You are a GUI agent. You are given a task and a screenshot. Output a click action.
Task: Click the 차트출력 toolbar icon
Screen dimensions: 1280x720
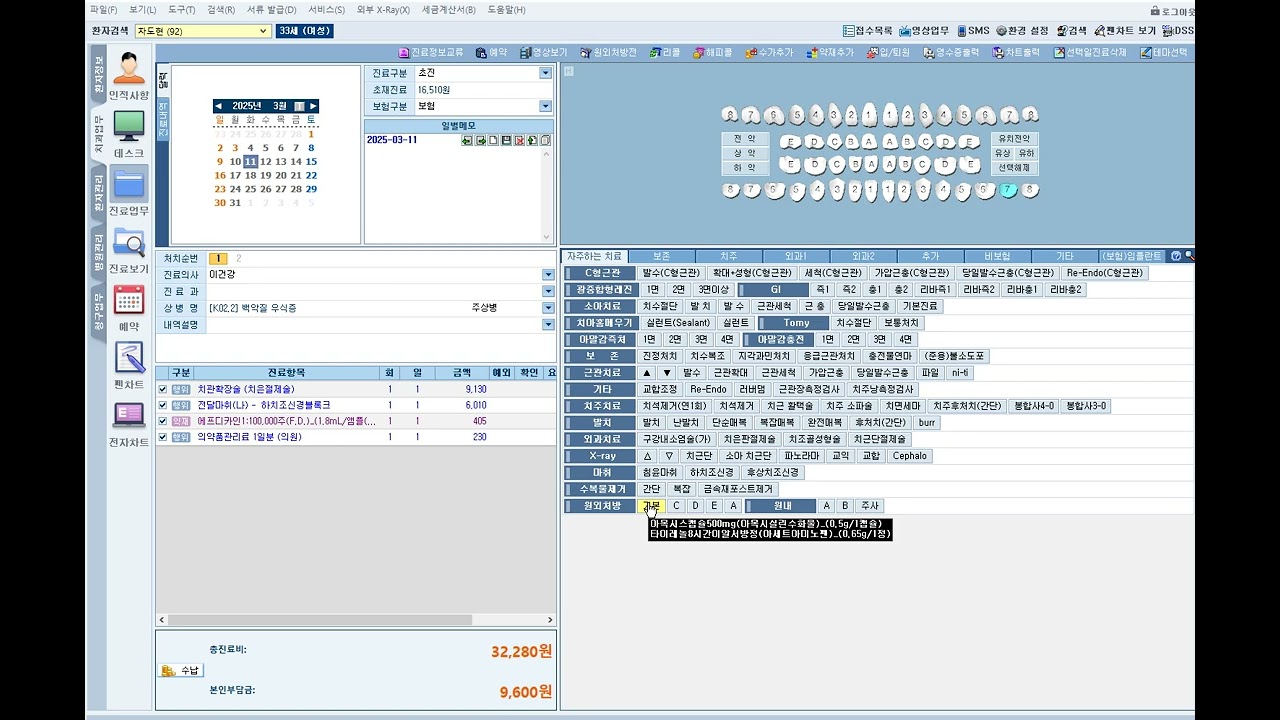point(1015,52)
